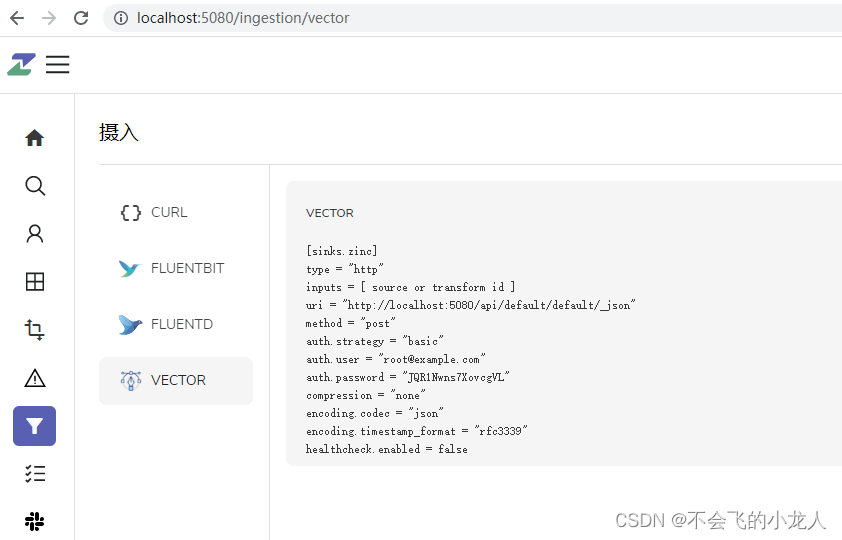Open the Users icon in sidebar
The height and width of the screenshot is (540, 842).
click(x=35, y=233)
